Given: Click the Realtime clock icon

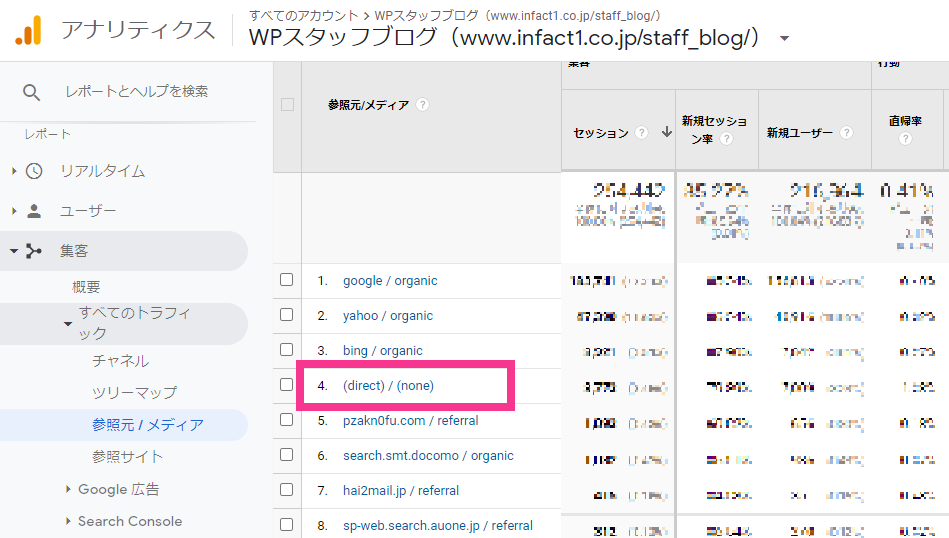Looking at the screenshot, I should pos(34,171).
